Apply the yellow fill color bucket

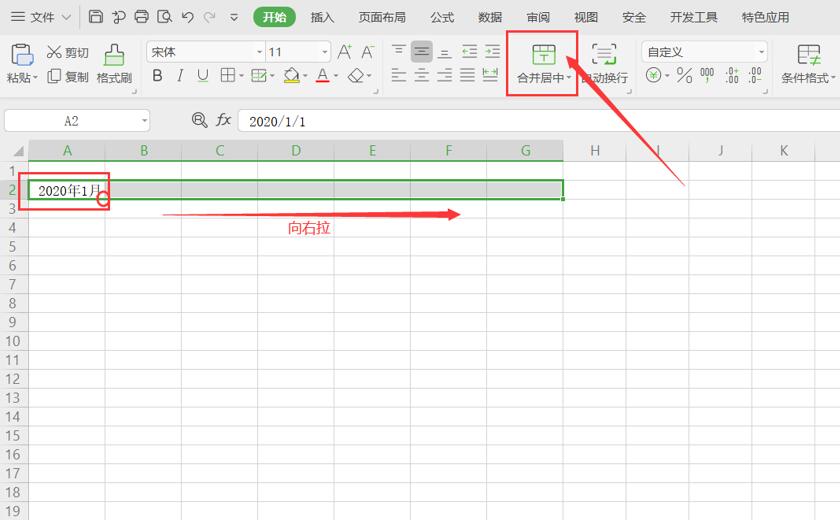click(291, 76)
